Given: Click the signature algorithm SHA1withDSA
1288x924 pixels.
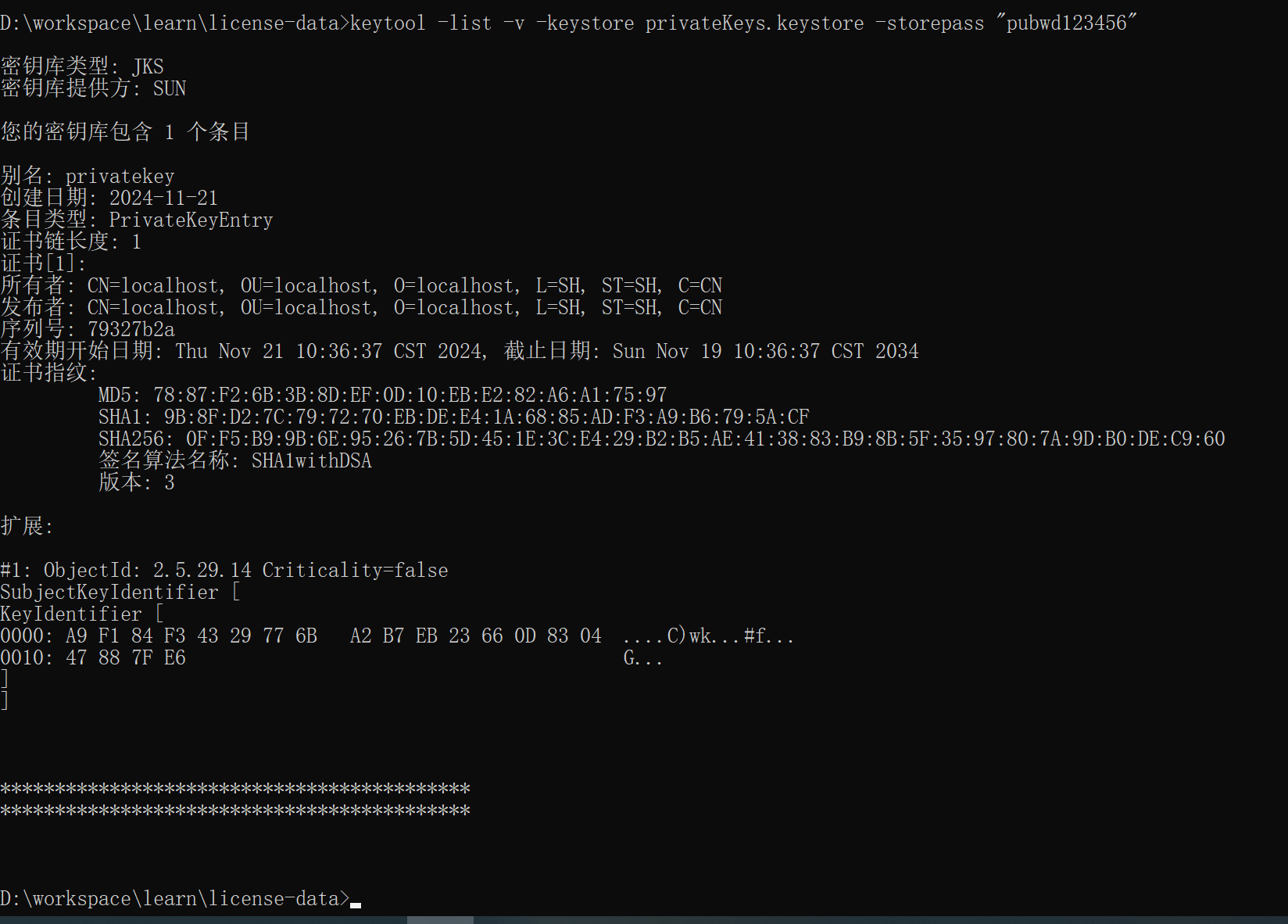Looking at the screenshot, I should [x=311, y=460].
